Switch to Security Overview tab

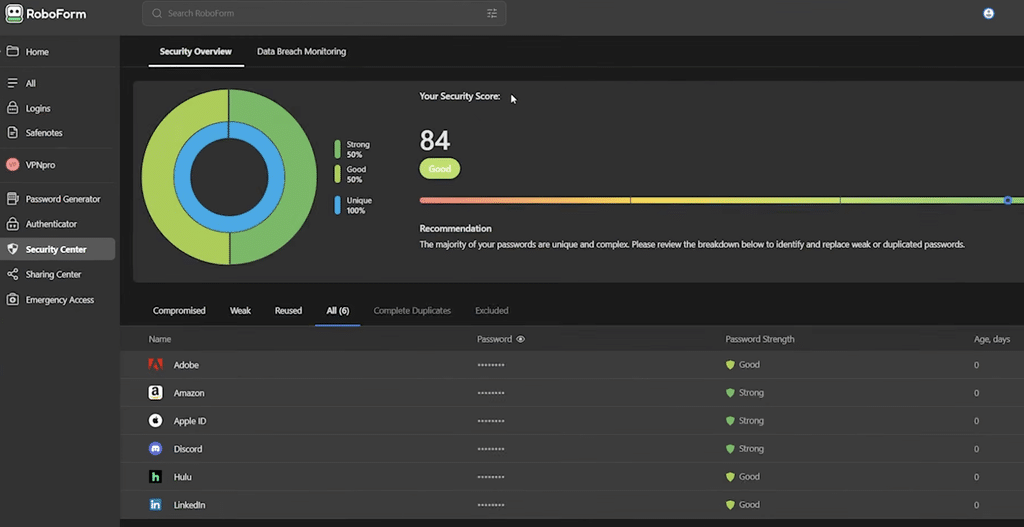(x=196, y=52)
